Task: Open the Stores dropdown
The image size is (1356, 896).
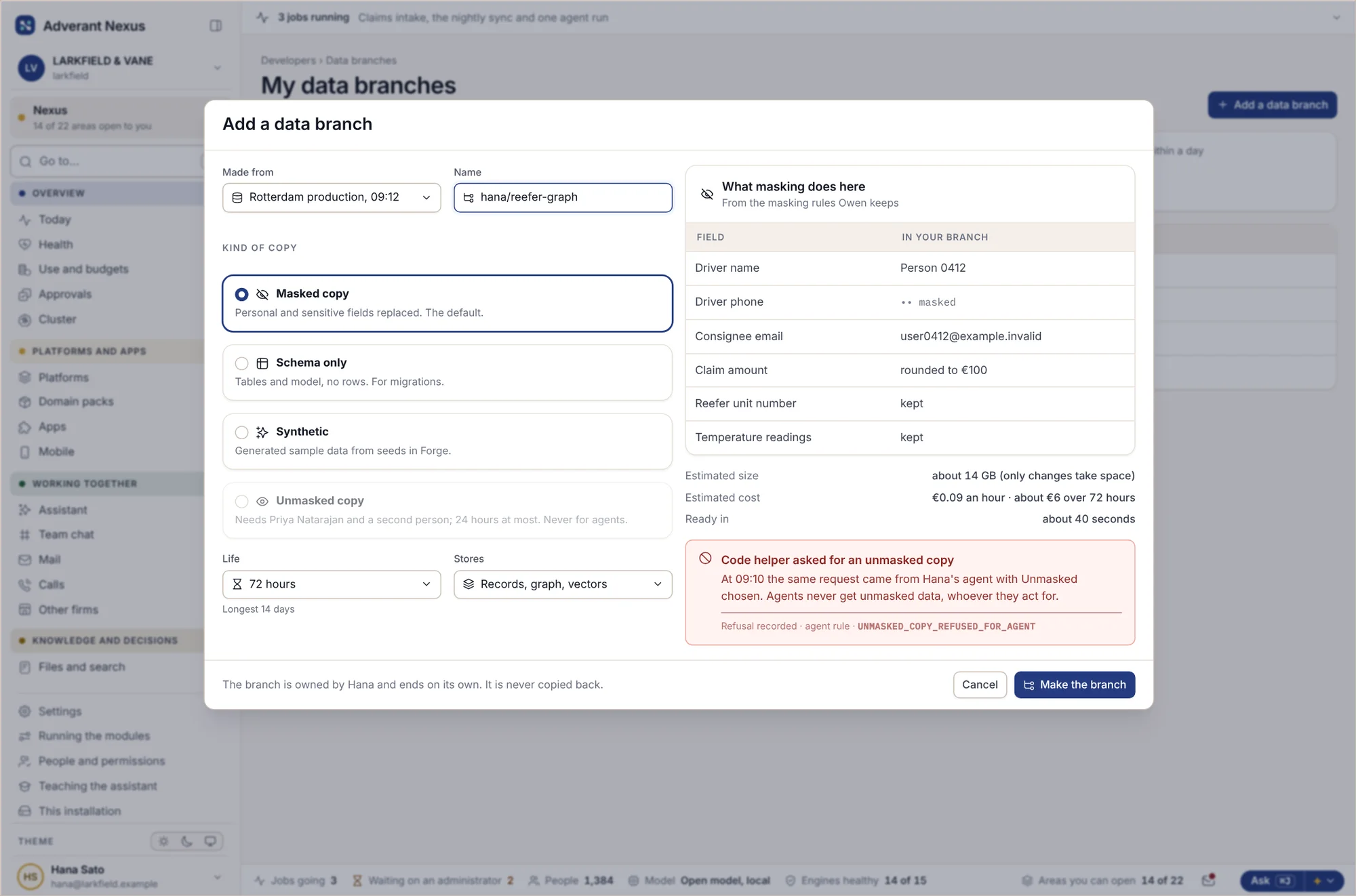Action: (563, 584)
